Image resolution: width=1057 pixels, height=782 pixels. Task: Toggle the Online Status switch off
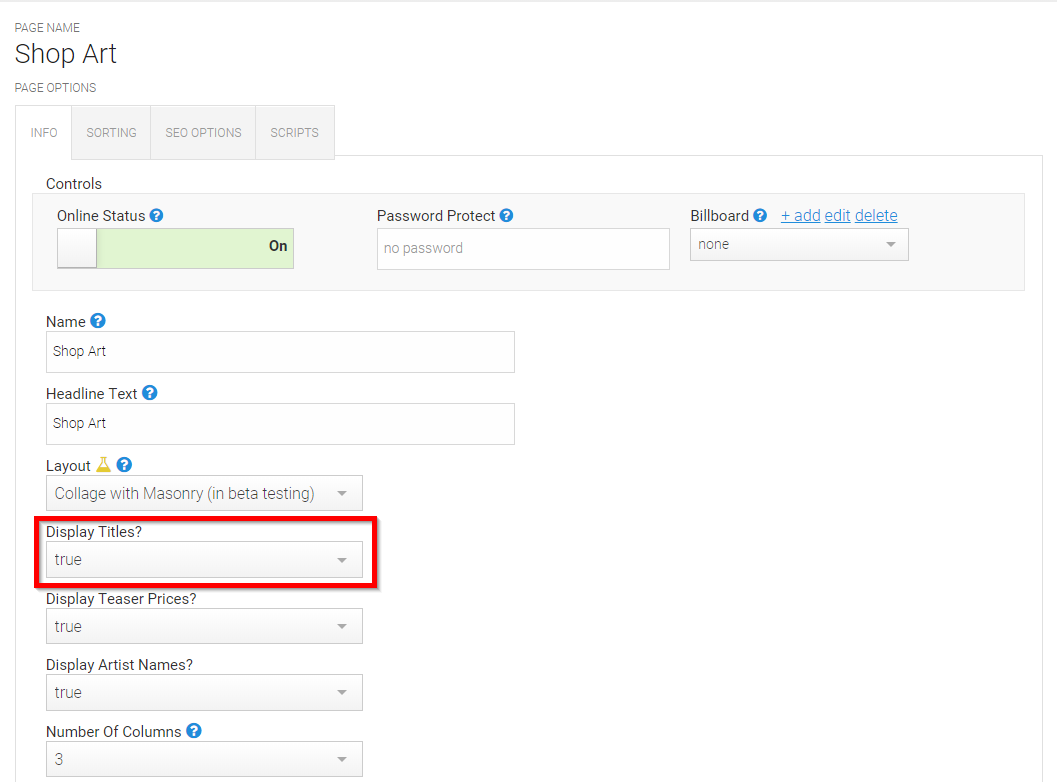[x=175, y=248]
